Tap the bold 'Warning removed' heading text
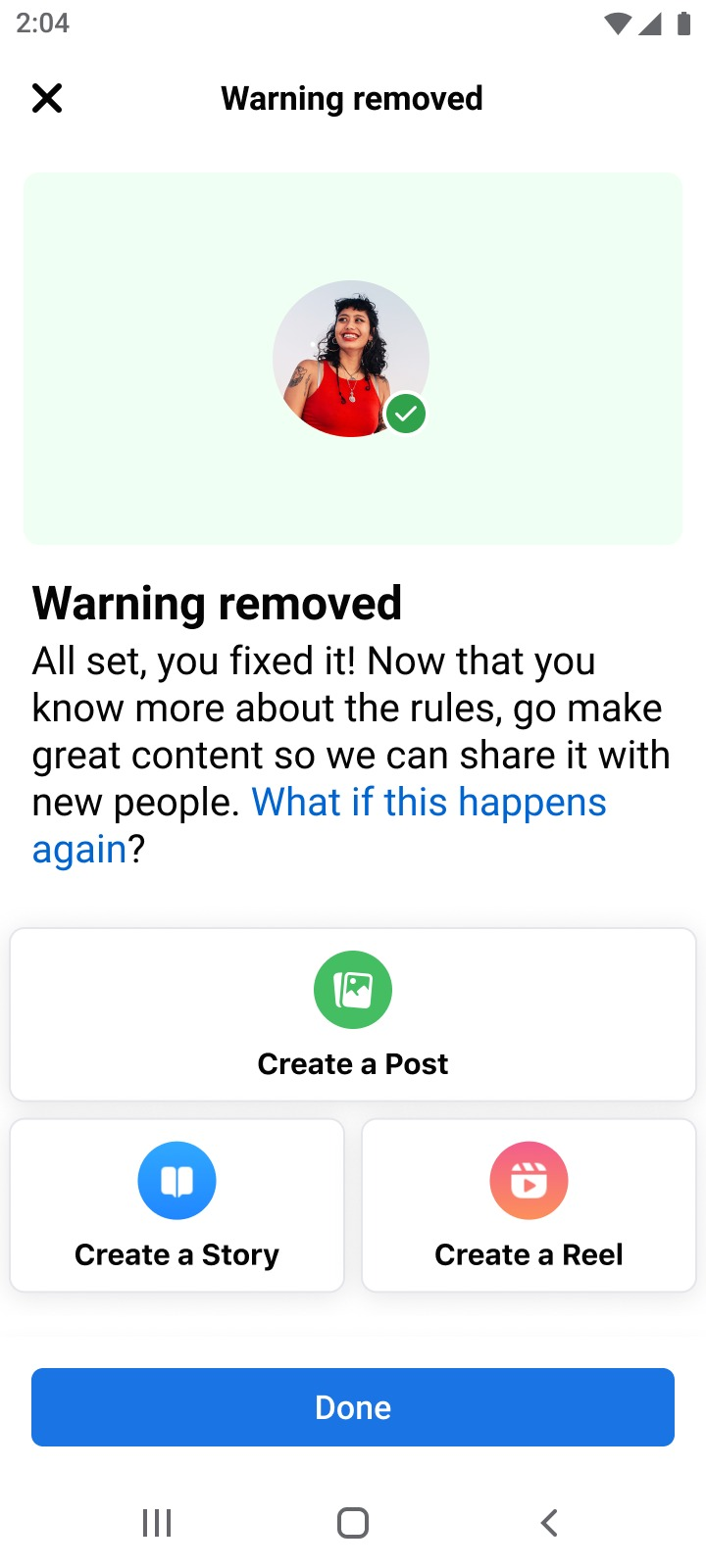This screenshot has height=1568, width=706. 218,603
